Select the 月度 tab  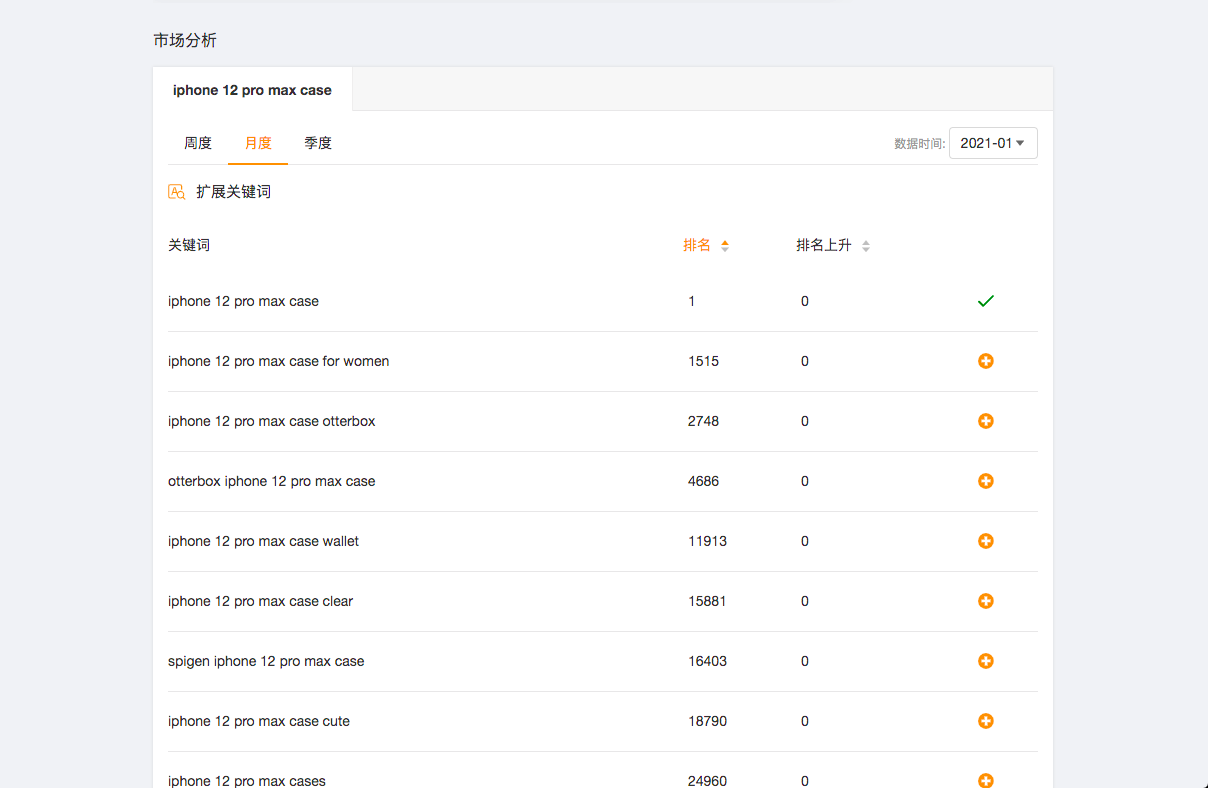(258, 143)
